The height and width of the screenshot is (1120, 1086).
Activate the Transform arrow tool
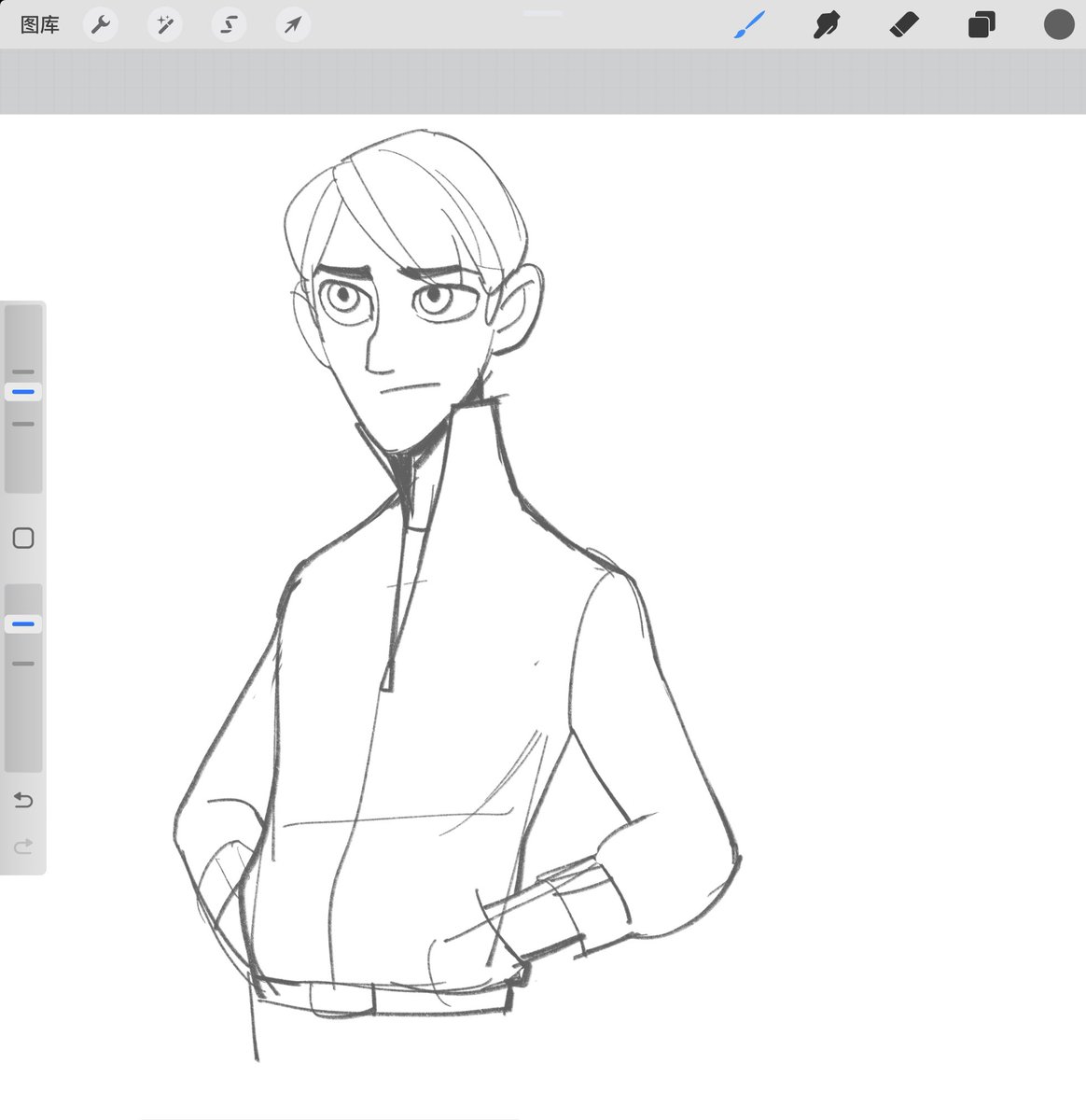(x=293, y=25)
